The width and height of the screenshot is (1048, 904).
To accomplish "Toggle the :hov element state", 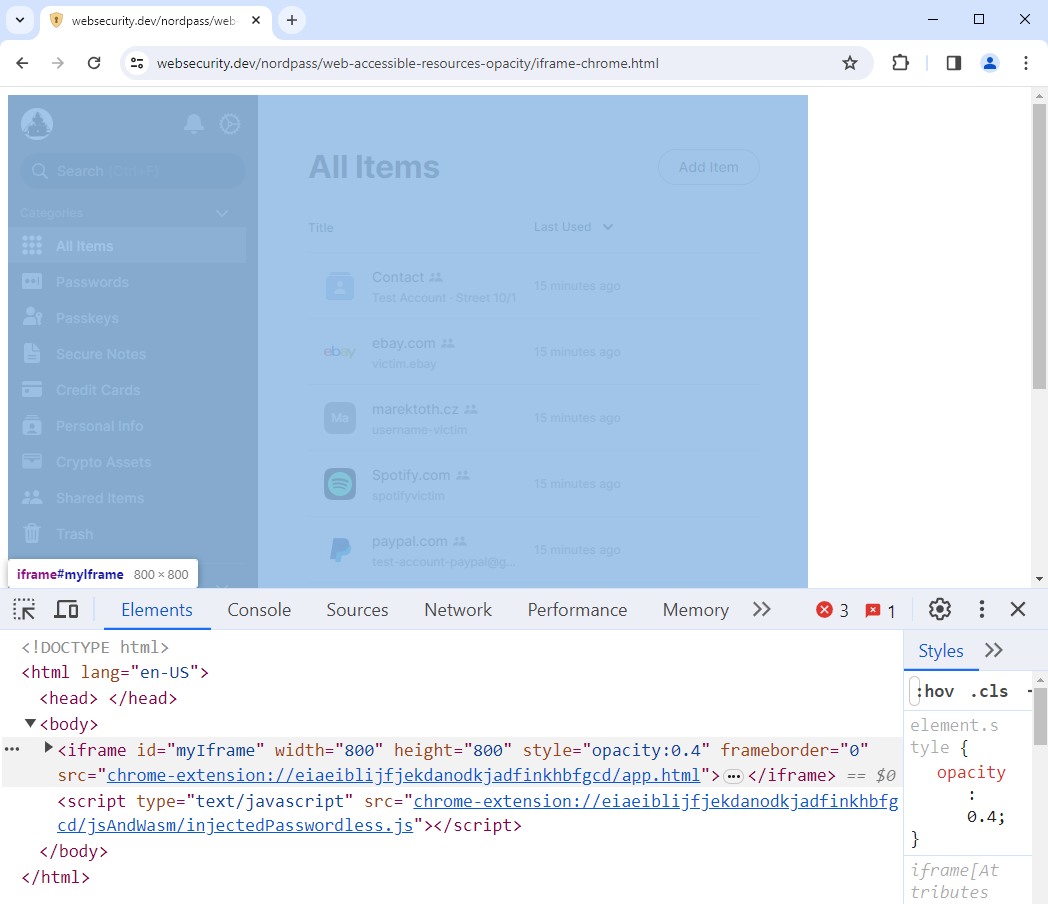I will tap(934, 692).
